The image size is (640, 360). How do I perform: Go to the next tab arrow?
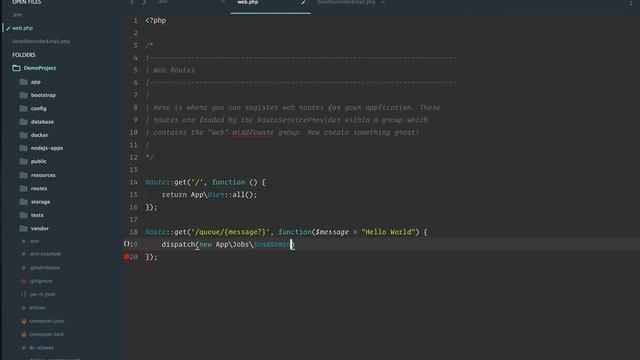pyautogui.click(x=144, y=2)
